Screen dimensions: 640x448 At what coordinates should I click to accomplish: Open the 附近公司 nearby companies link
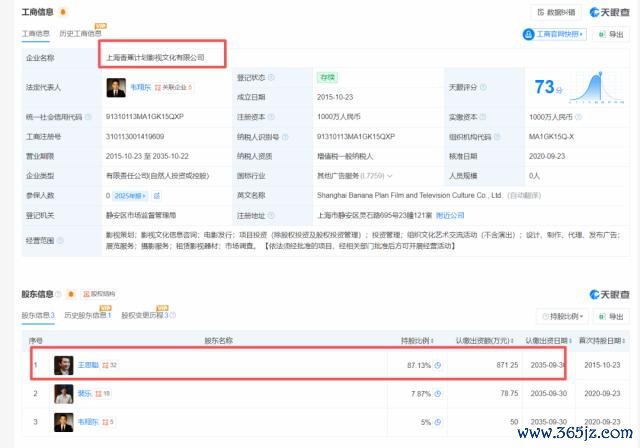point(450,215)
